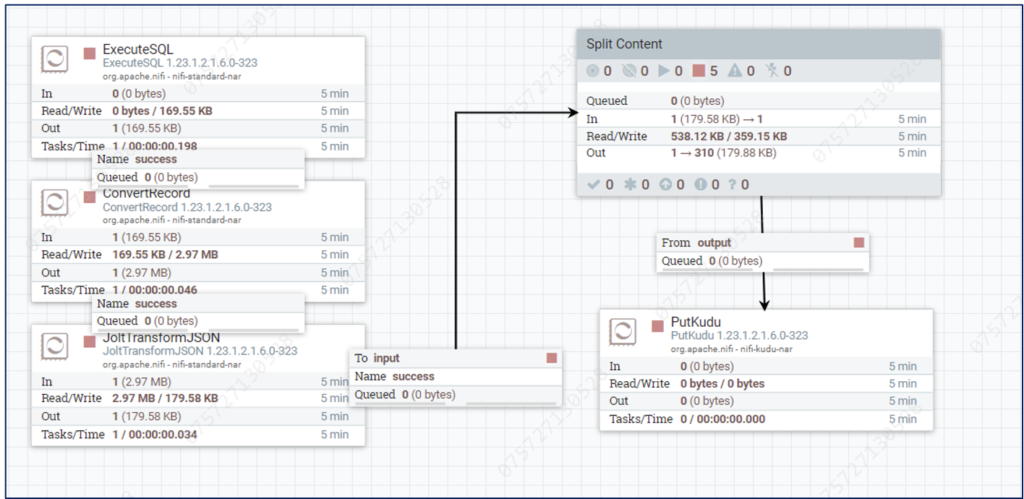Click Split Content Queued 0 (0 bytes) row

pos(759,101)
